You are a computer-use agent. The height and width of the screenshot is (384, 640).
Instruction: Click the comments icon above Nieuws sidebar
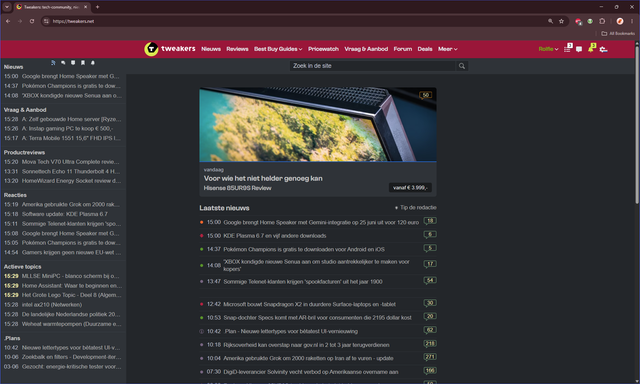pyautogui.click(x=63, y=63)
